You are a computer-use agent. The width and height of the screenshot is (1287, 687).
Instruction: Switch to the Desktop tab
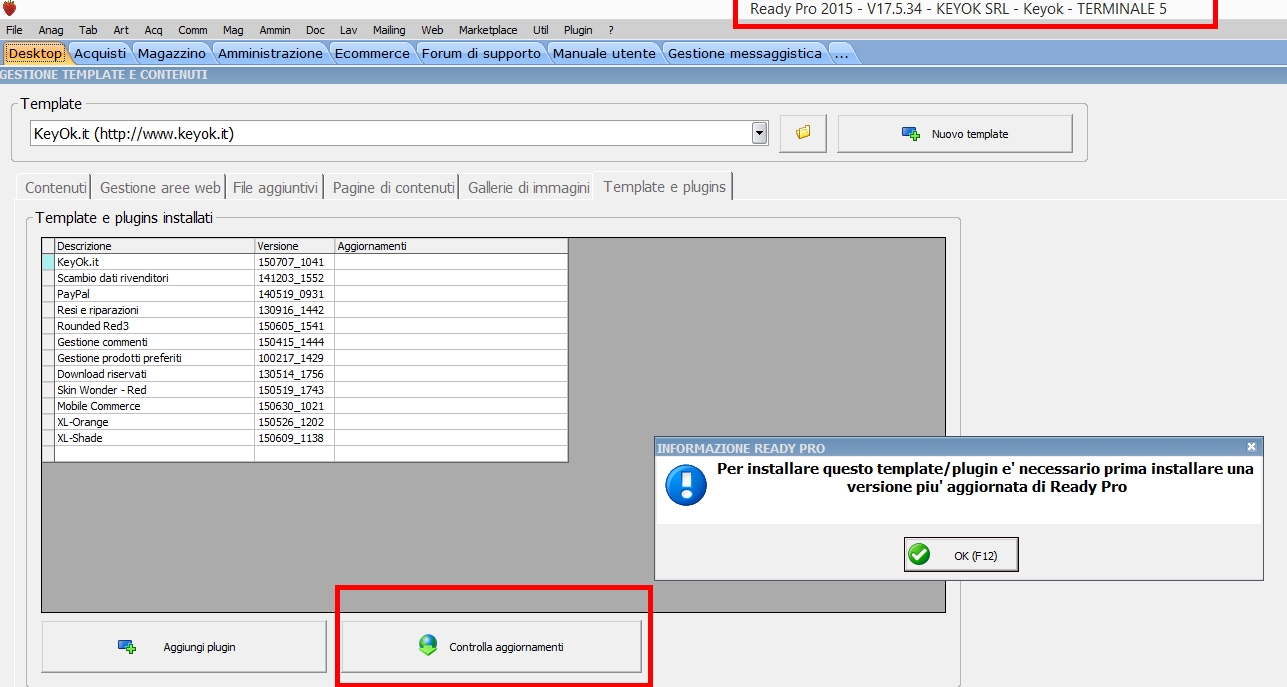tap(35, 53)
